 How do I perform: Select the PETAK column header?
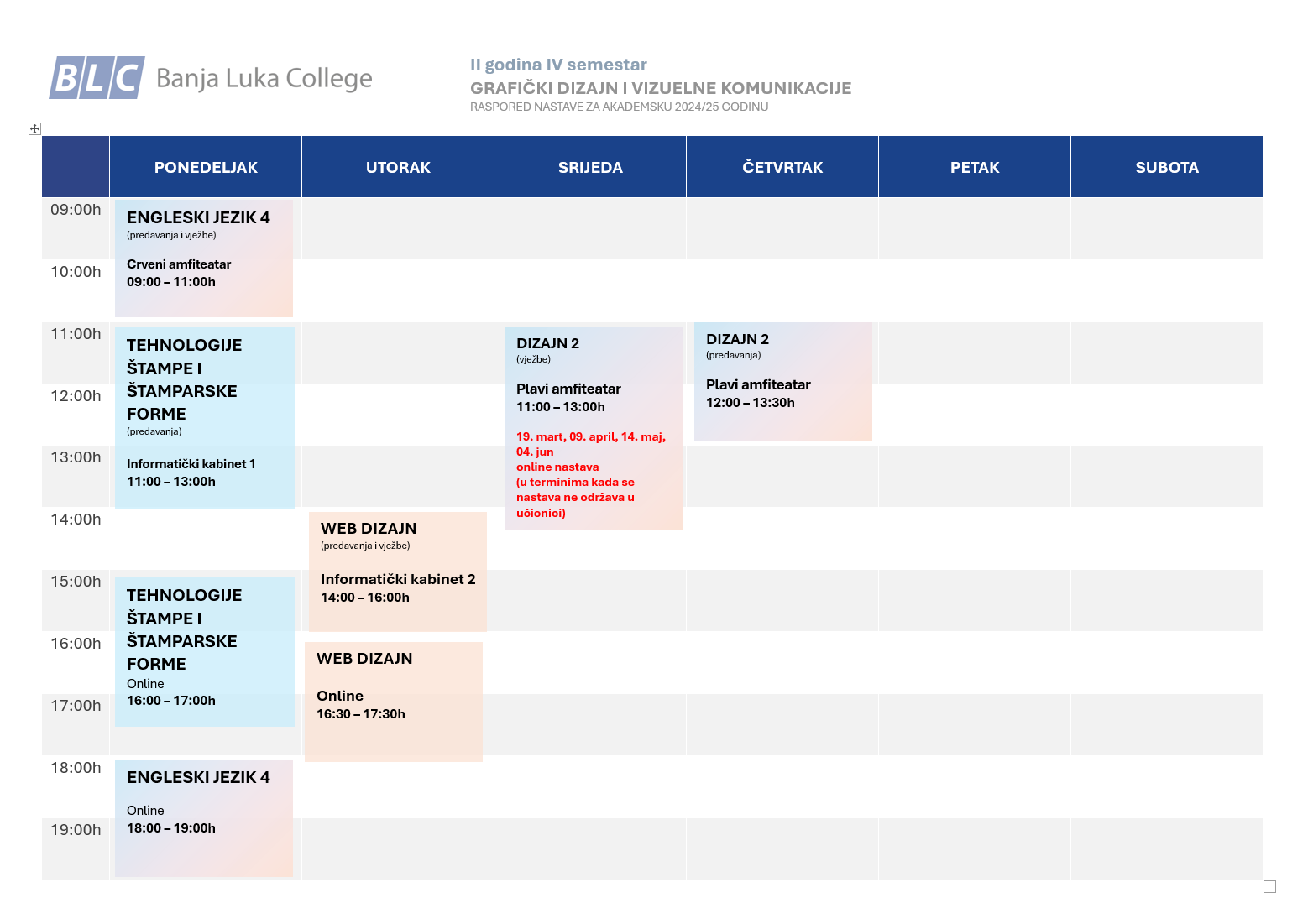(x=975, y=167)
